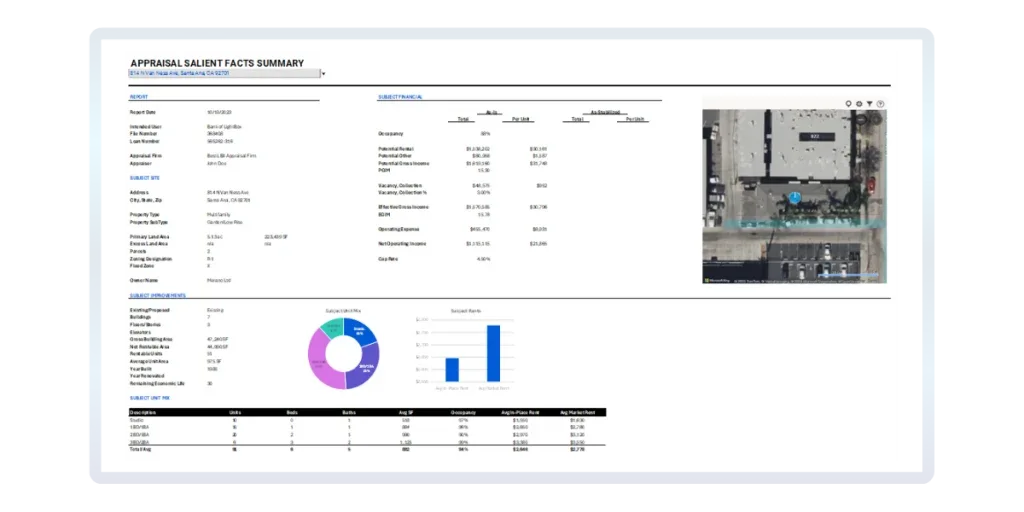Click the 2BD/1BA row description
1024x512 pixels.
[x=140, y=435]
